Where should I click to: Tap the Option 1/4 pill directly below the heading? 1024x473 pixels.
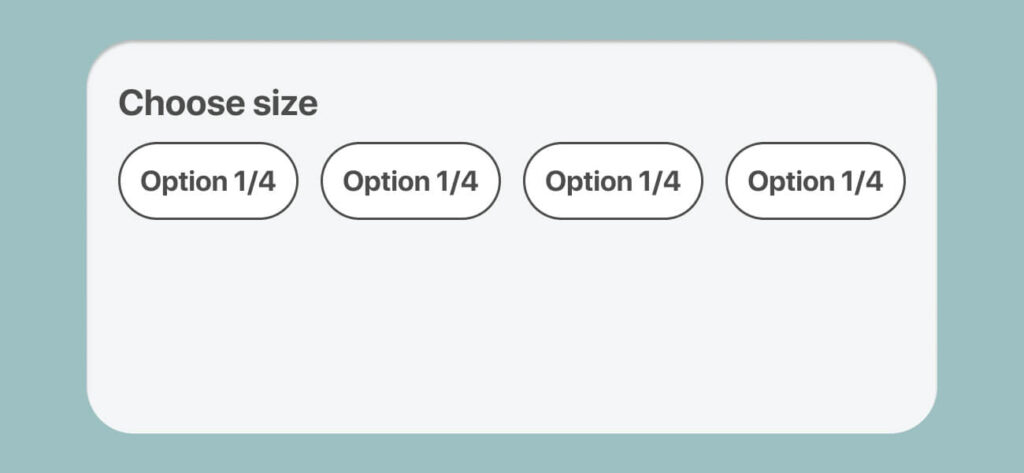pyautogui.click(x=208, y=181)
